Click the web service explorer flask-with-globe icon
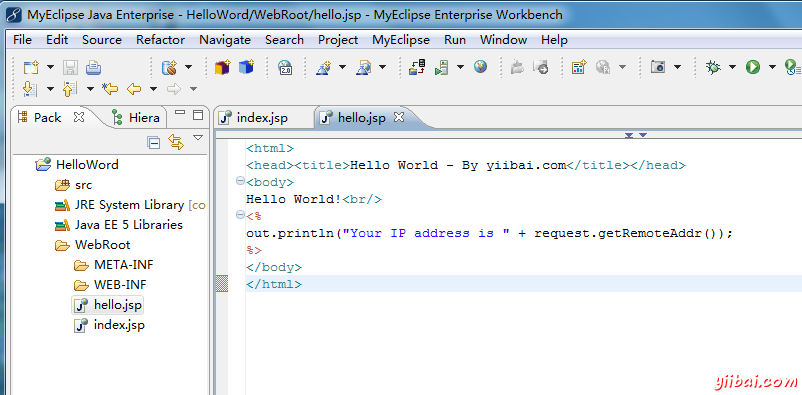 click(364, 67)
